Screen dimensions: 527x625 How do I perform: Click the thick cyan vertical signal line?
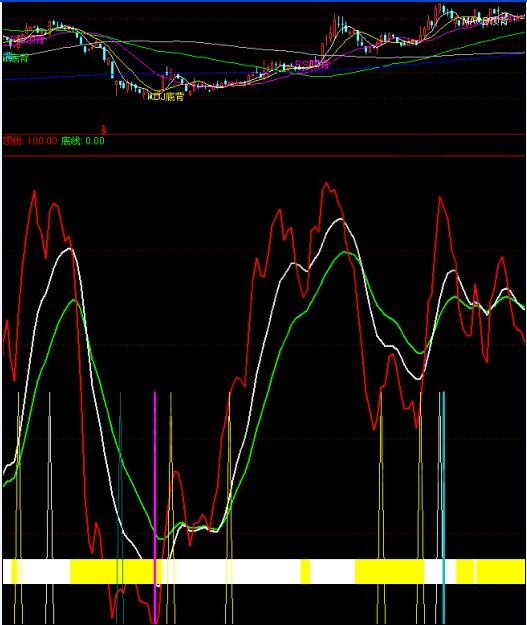pyautogui.click(x=443, y=508)
